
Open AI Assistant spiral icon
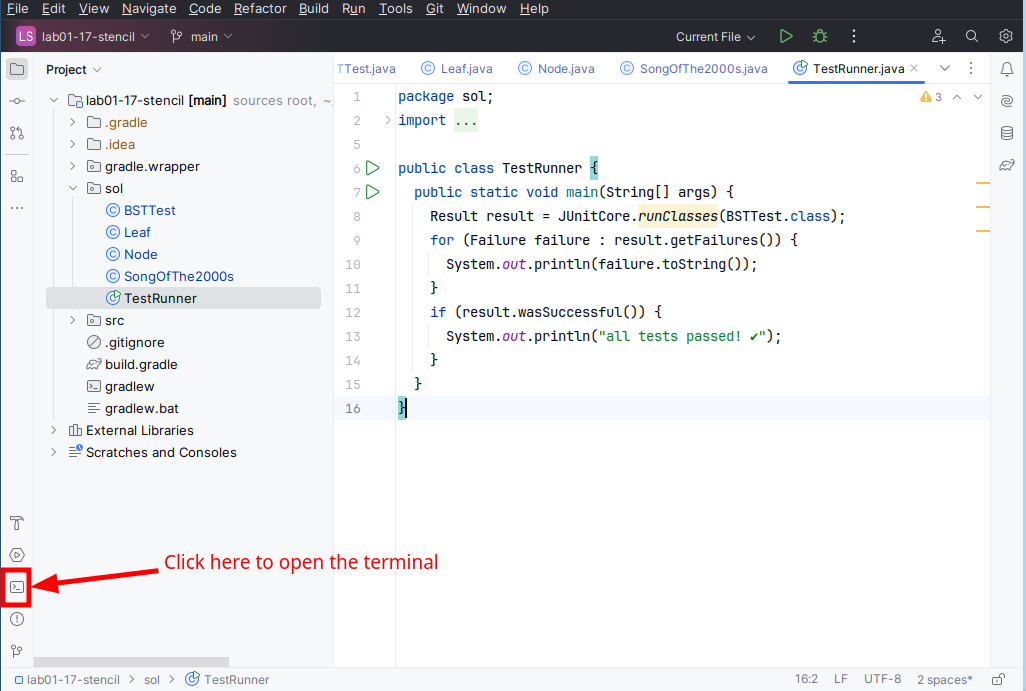[1007, 101]
